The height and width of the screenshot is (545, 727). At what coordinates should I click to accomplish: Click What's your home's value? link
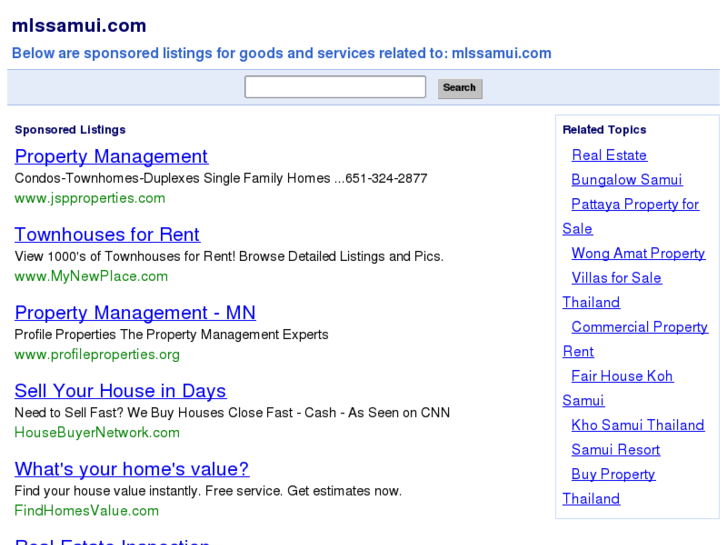131,469
